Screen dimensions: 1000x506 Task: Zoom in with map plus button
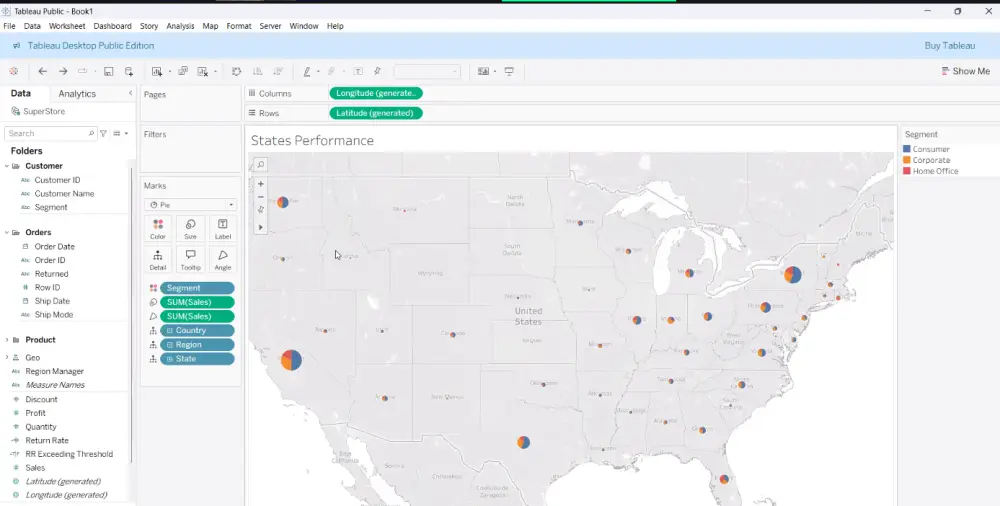tap(260, 184)
